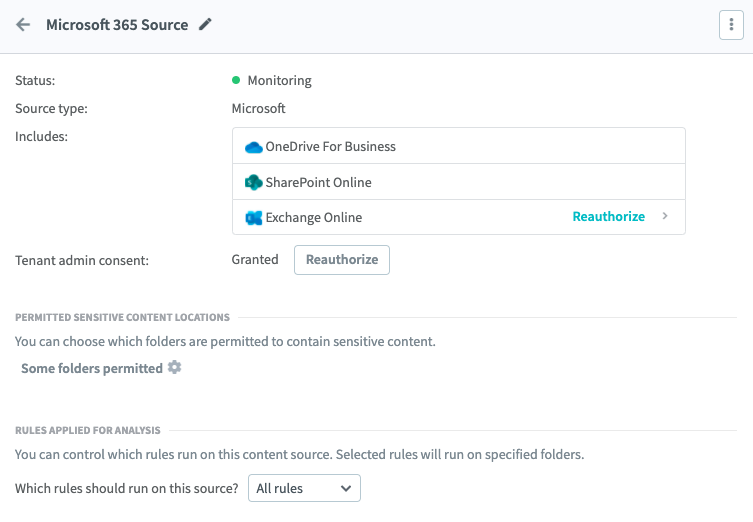
Task: Click the Microsoft 365 Source title
Action: pos(117,25)
